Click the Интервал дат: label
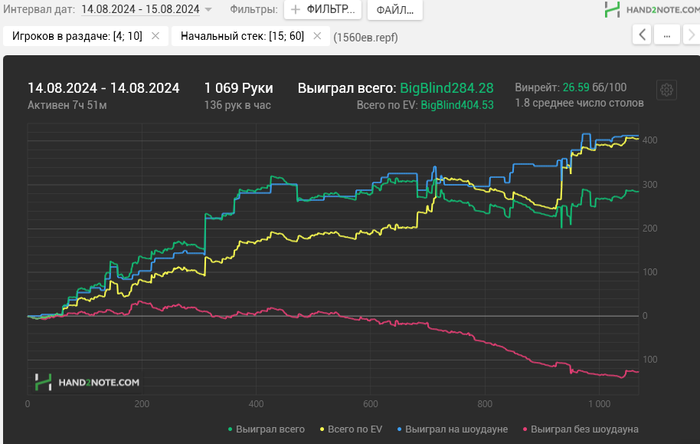 click(x=39, y=9)
